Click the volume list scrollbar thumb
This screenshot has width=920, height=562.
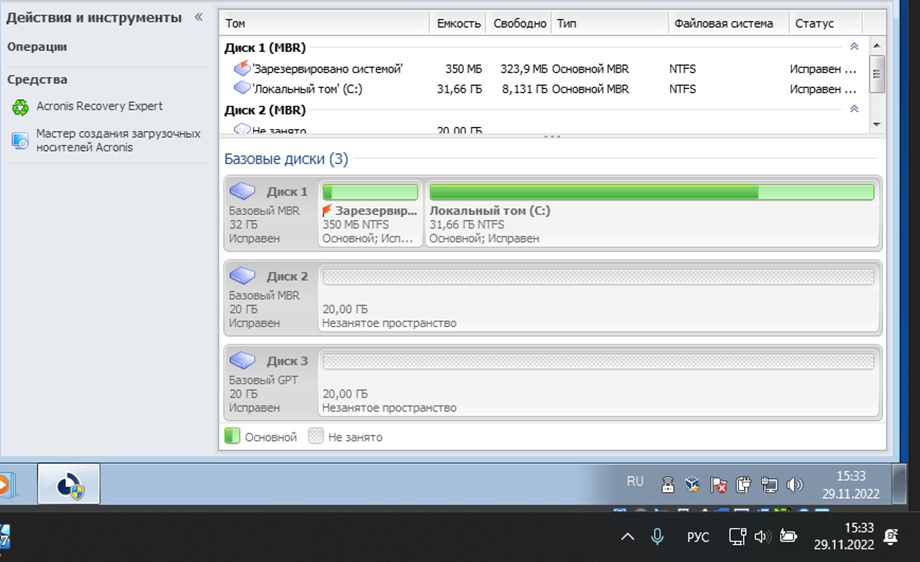[x=877, y=74]
